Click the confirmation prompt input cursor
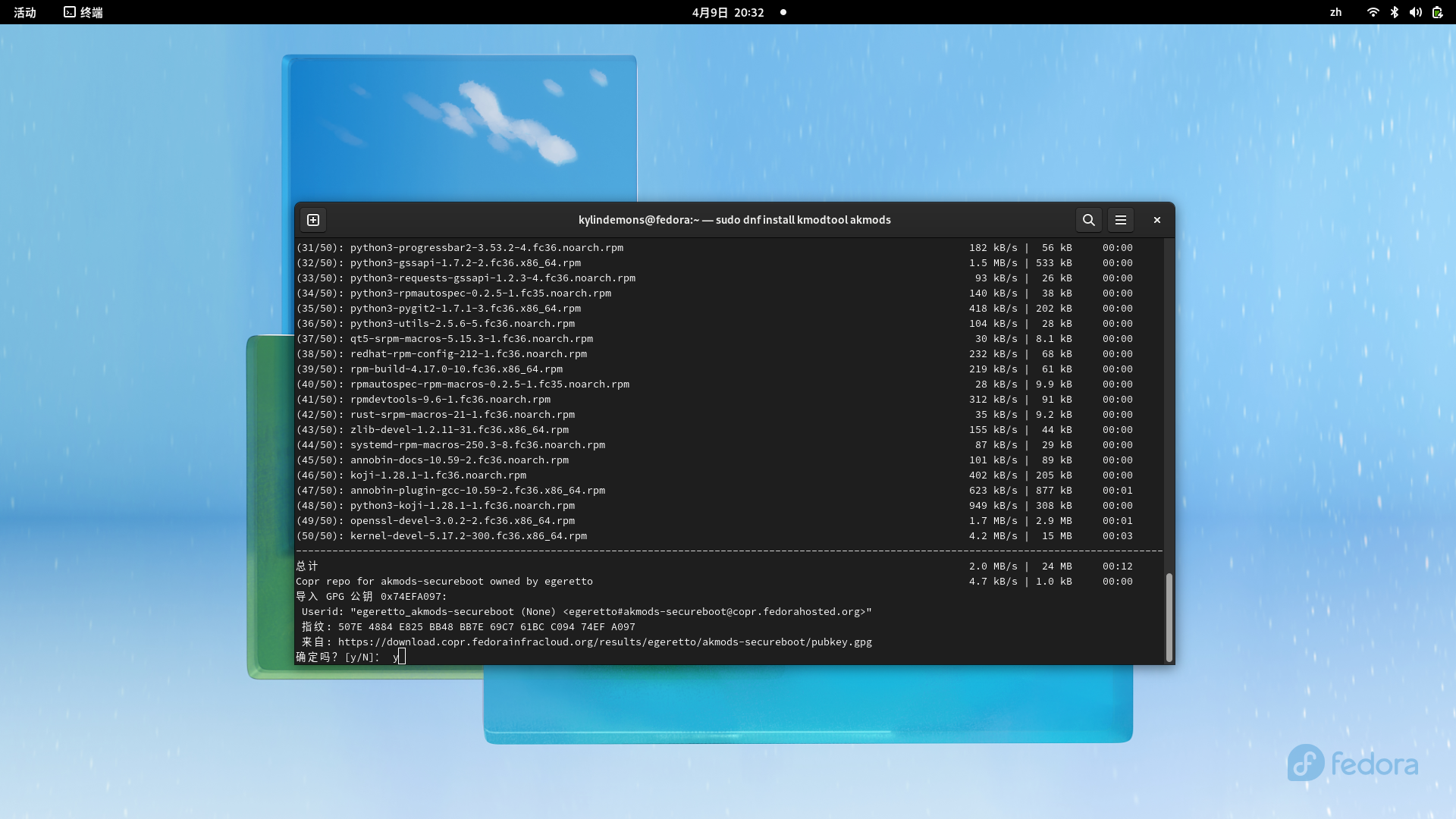 [401, 657]
